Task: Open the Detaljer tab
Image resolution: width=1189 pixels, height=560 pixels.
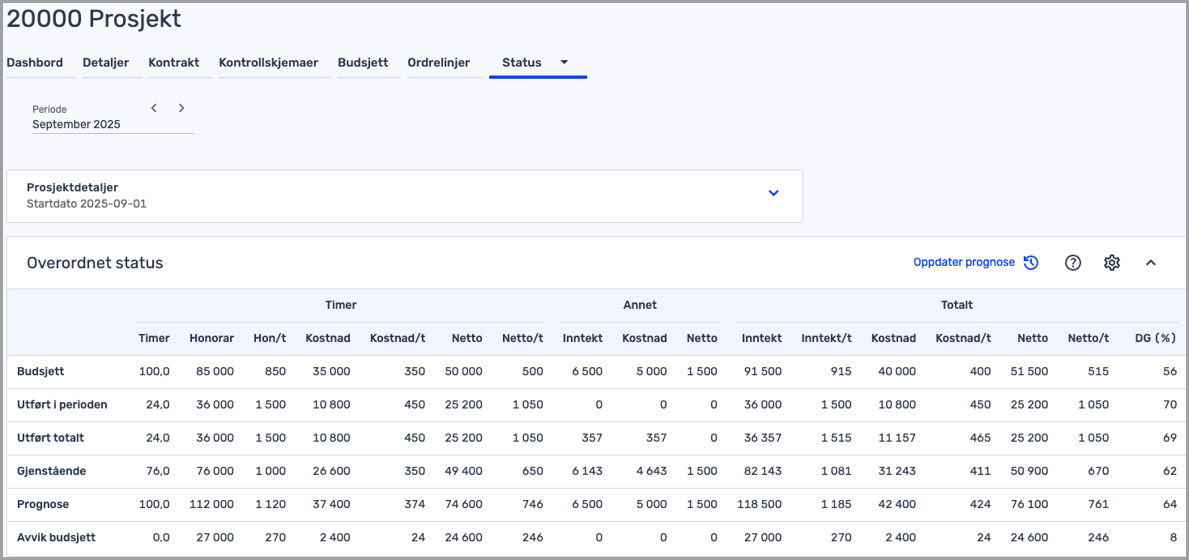Action: point(105,62)
